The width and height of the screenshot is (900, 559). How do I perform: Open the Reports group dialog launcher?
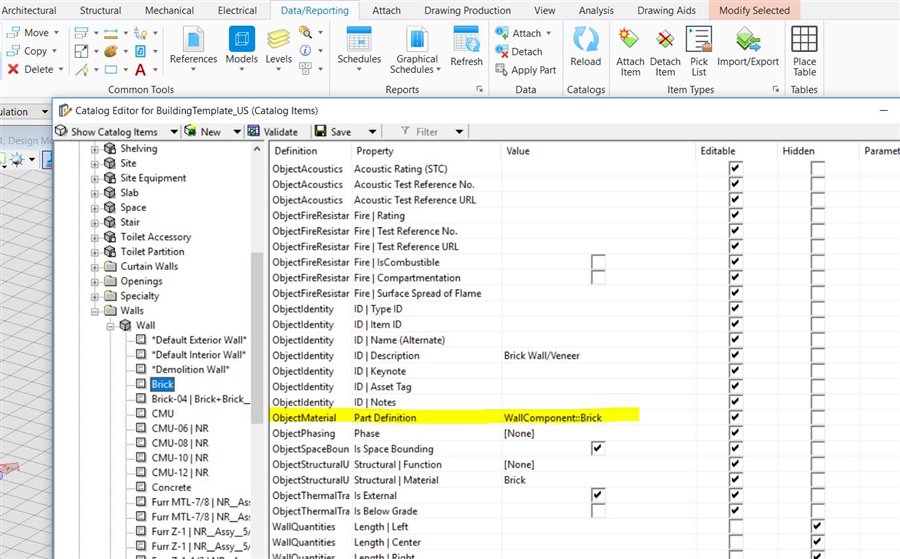point(479,89)
